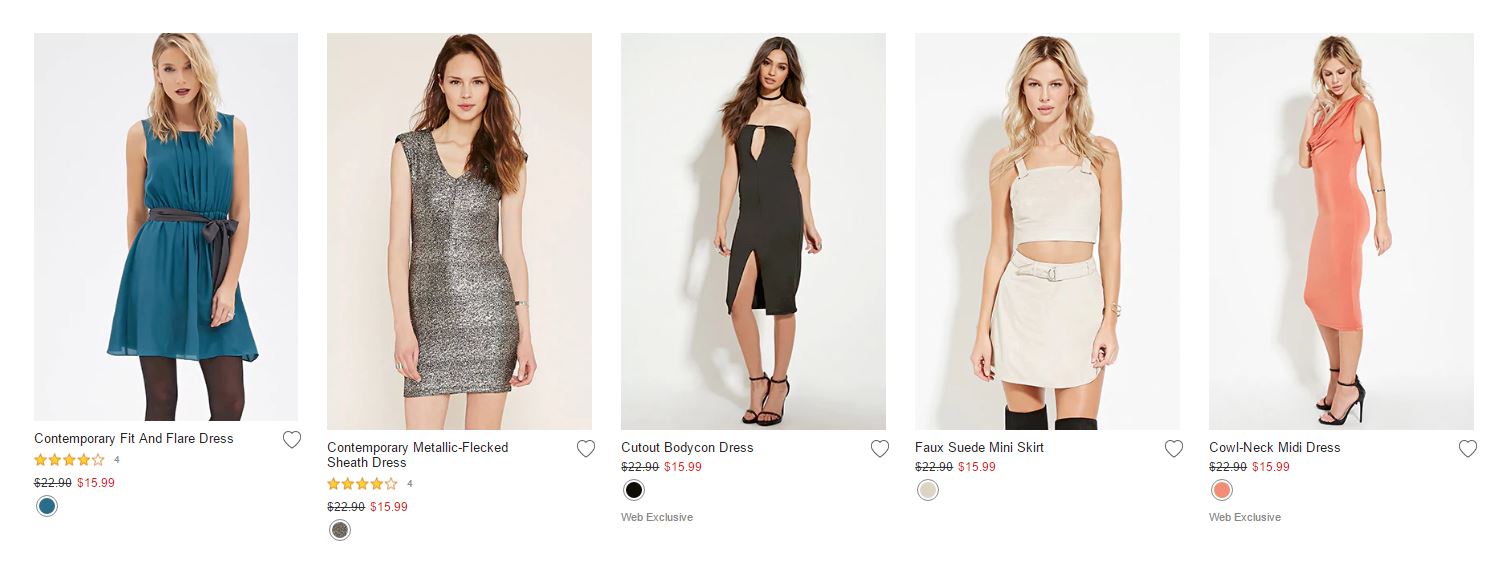Select beige swatch for Faux Suede Mini Skirt

click(x=928, y=490)
